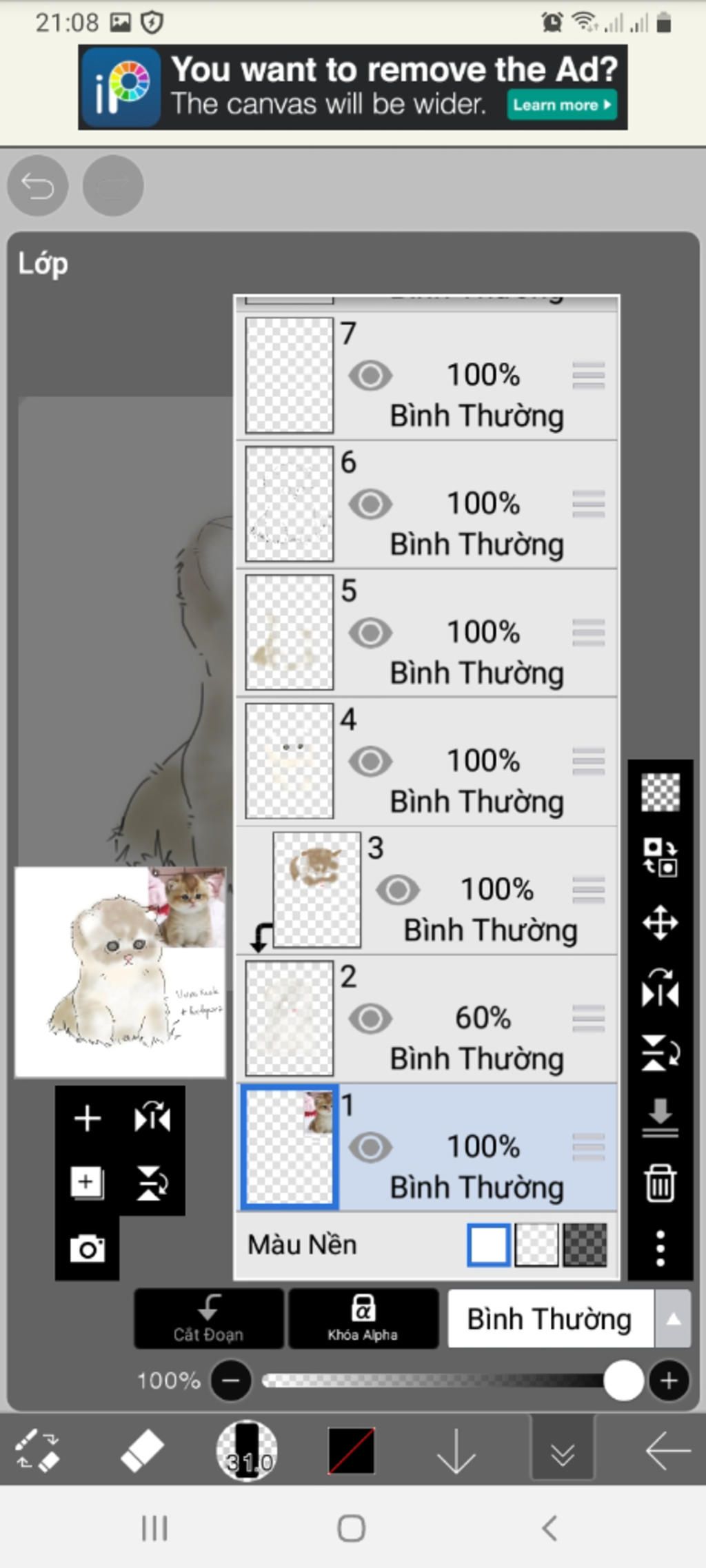Click the merge layer down icon

point(660,1118)
